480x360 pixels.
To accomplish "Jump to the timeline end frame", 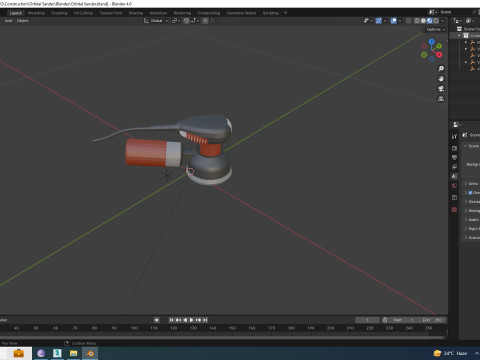I will pos(205,320).
